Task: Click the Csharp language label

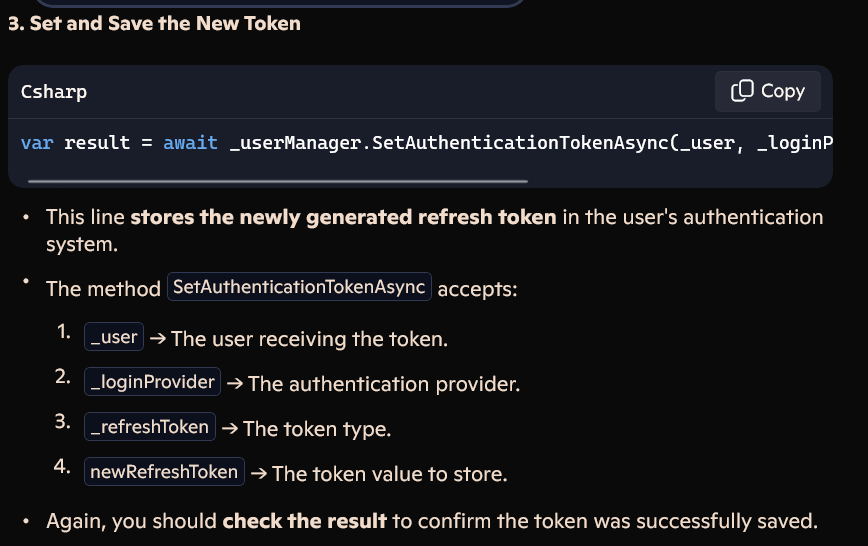Action: [x=54, y=91]
